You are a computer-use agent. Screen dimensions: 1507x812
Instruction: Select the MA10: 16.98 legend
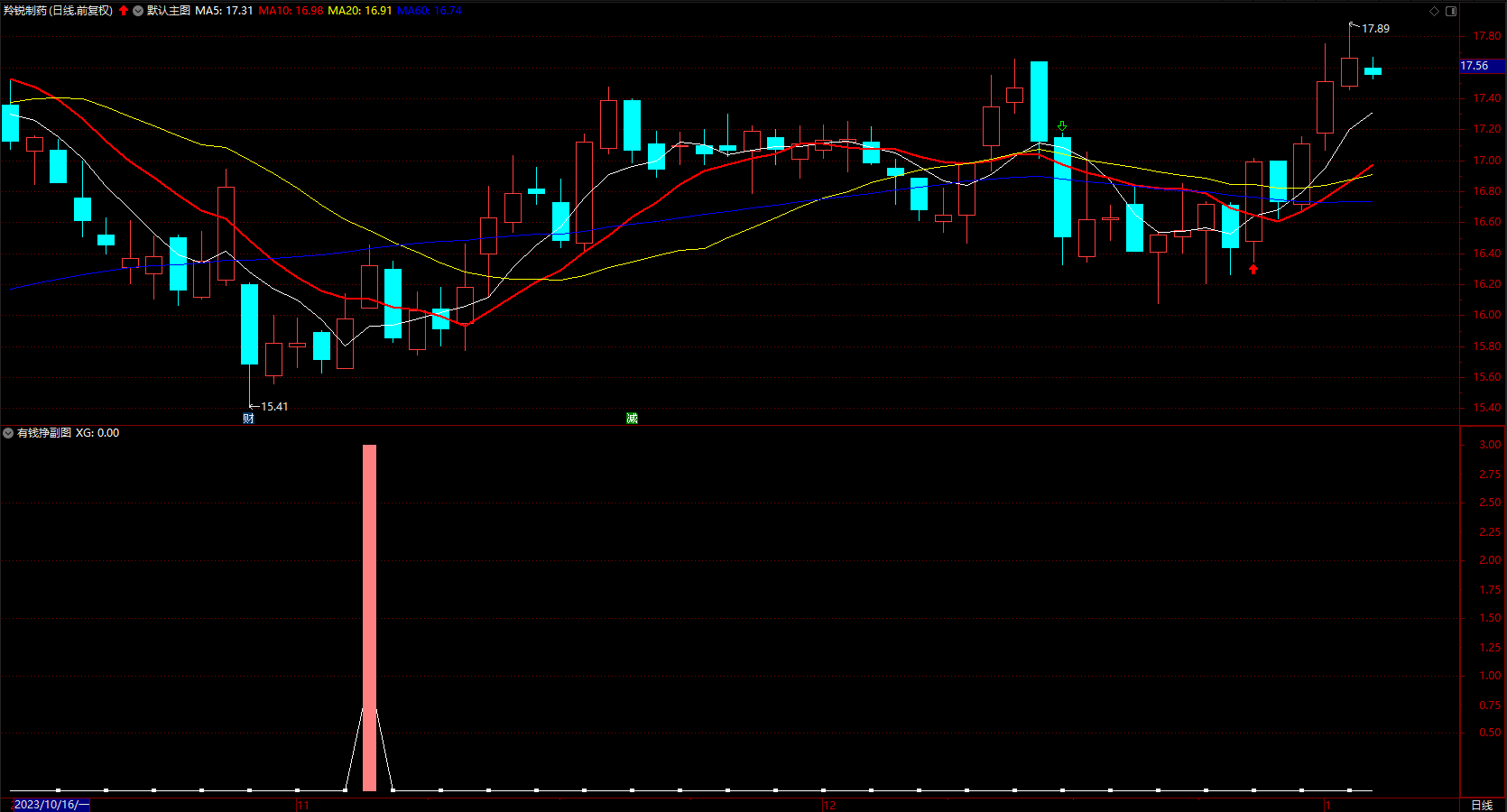[x=291, y=11]
